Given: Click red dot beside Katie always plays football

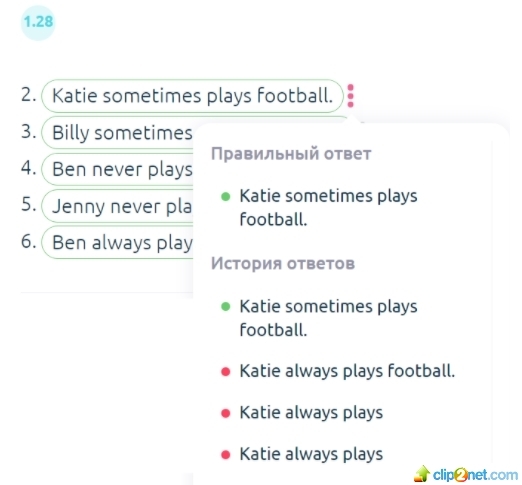Looking at the screenshot, I should pos(226,371).
